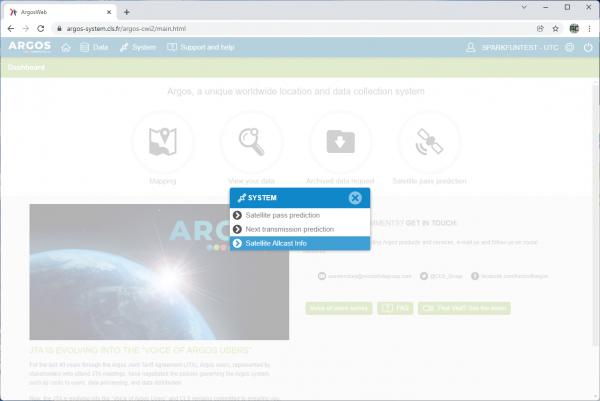This screenshot has width=600, height=401.
Task: Close the SYSTEM popup with X button
Action: pos(355,198)
